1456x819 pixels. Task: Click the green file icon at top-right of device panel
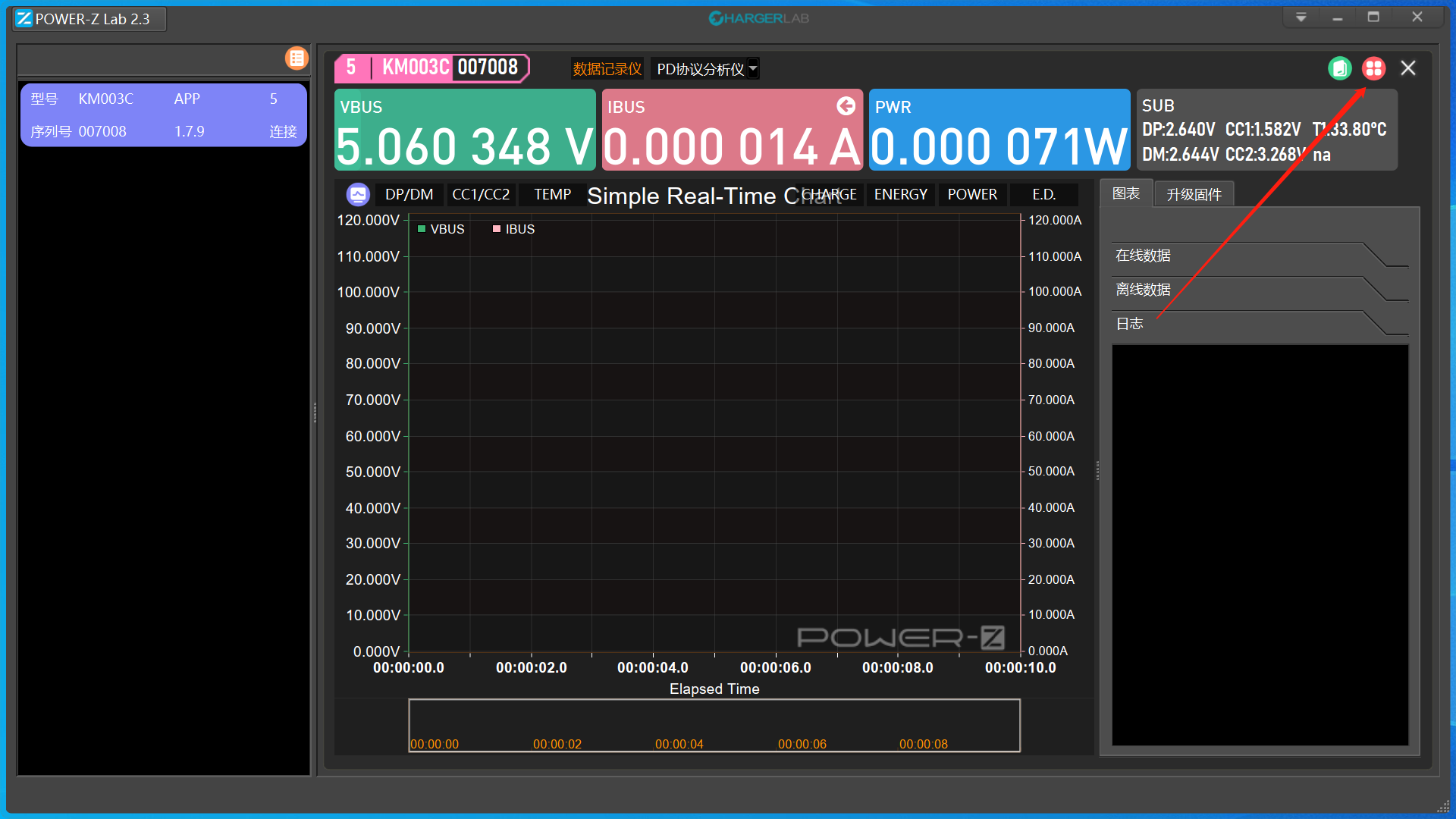coord(1340,68)
